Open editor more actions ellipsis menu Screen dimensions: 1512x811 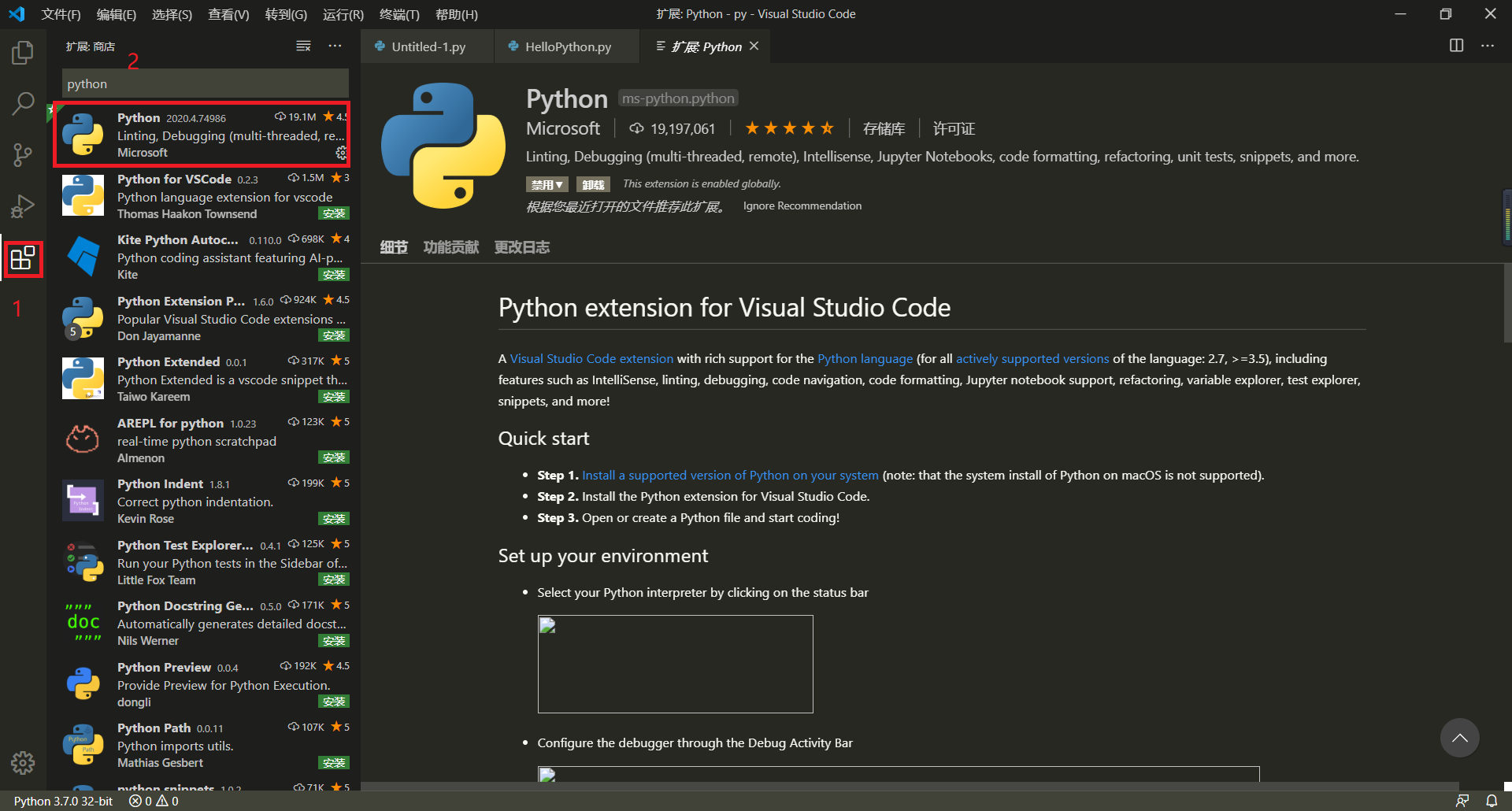tap(1488, 46)
